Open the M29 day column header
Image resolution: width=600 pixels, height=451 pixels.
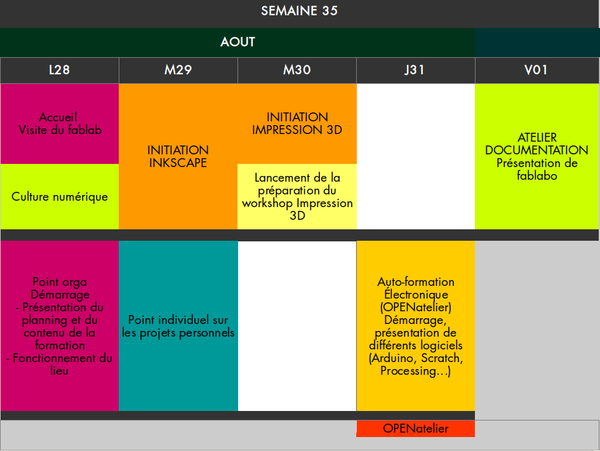(x=178, y=71)
